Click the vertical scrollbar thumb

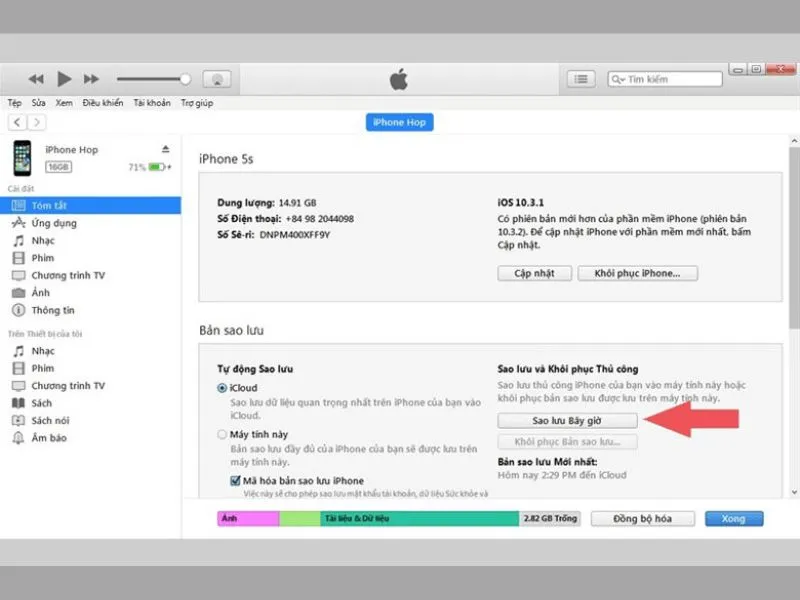(794, 237)
